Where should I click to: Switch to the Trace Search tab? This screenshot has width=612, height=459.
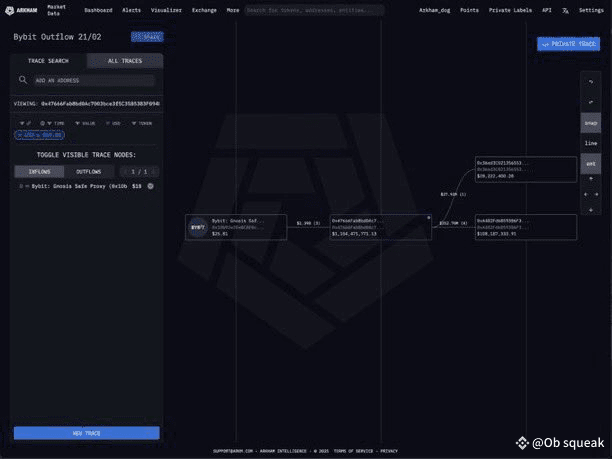pyautogui.click(x=48, y=61)
